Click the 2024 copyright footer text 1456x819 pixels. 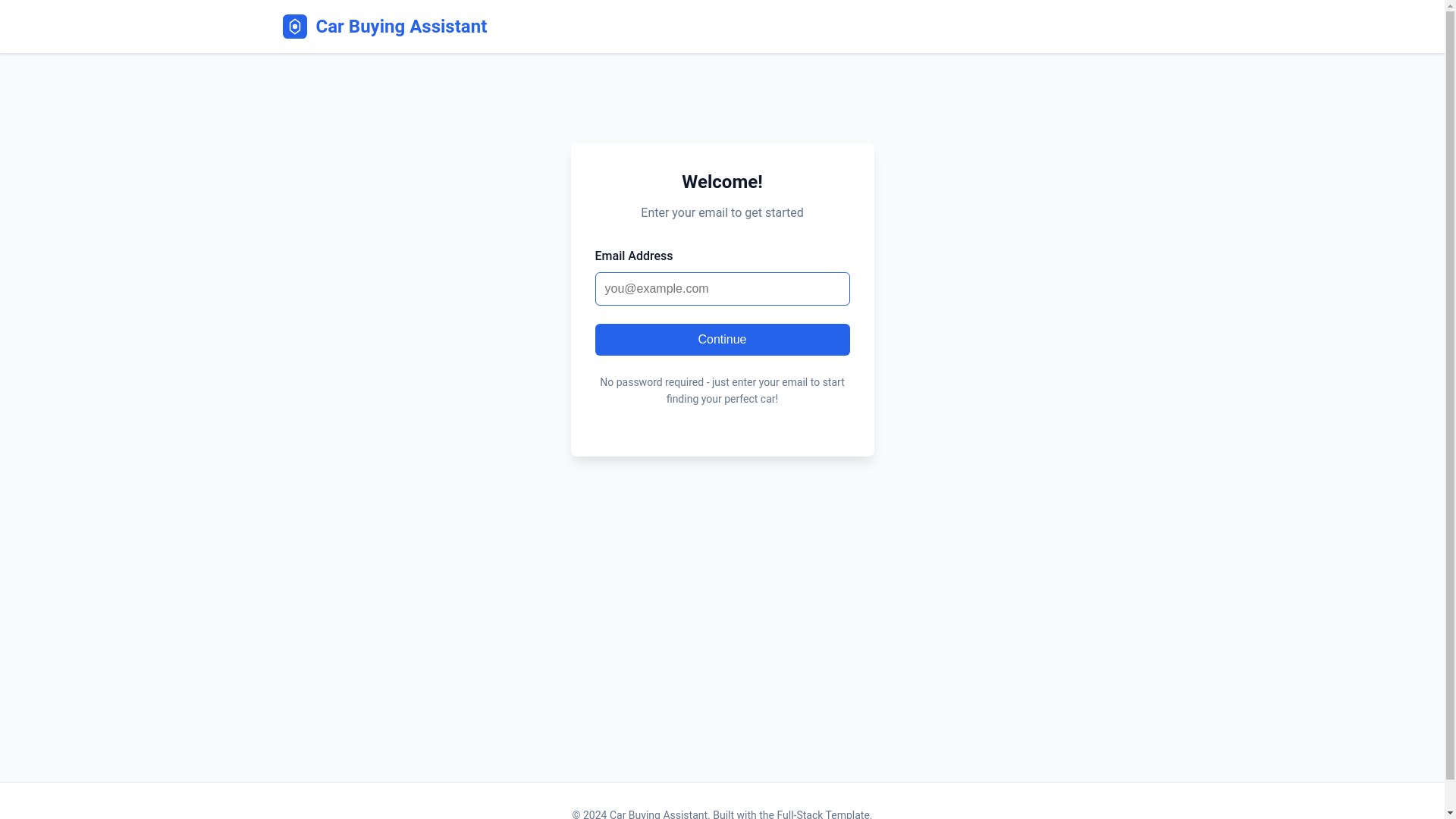tap(722, 814)
